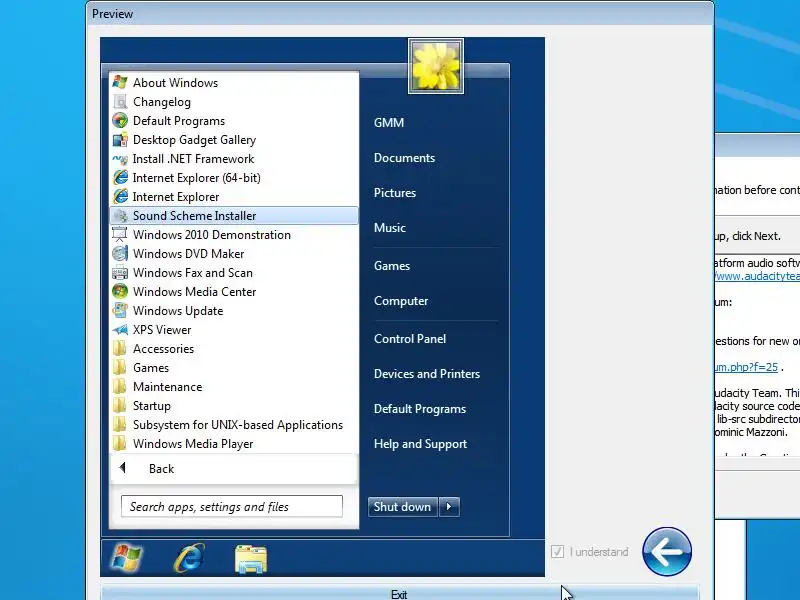Click the Exit button of Preview window
The height and width of the screenshot is (600, 800).
(x=399, y=593)
